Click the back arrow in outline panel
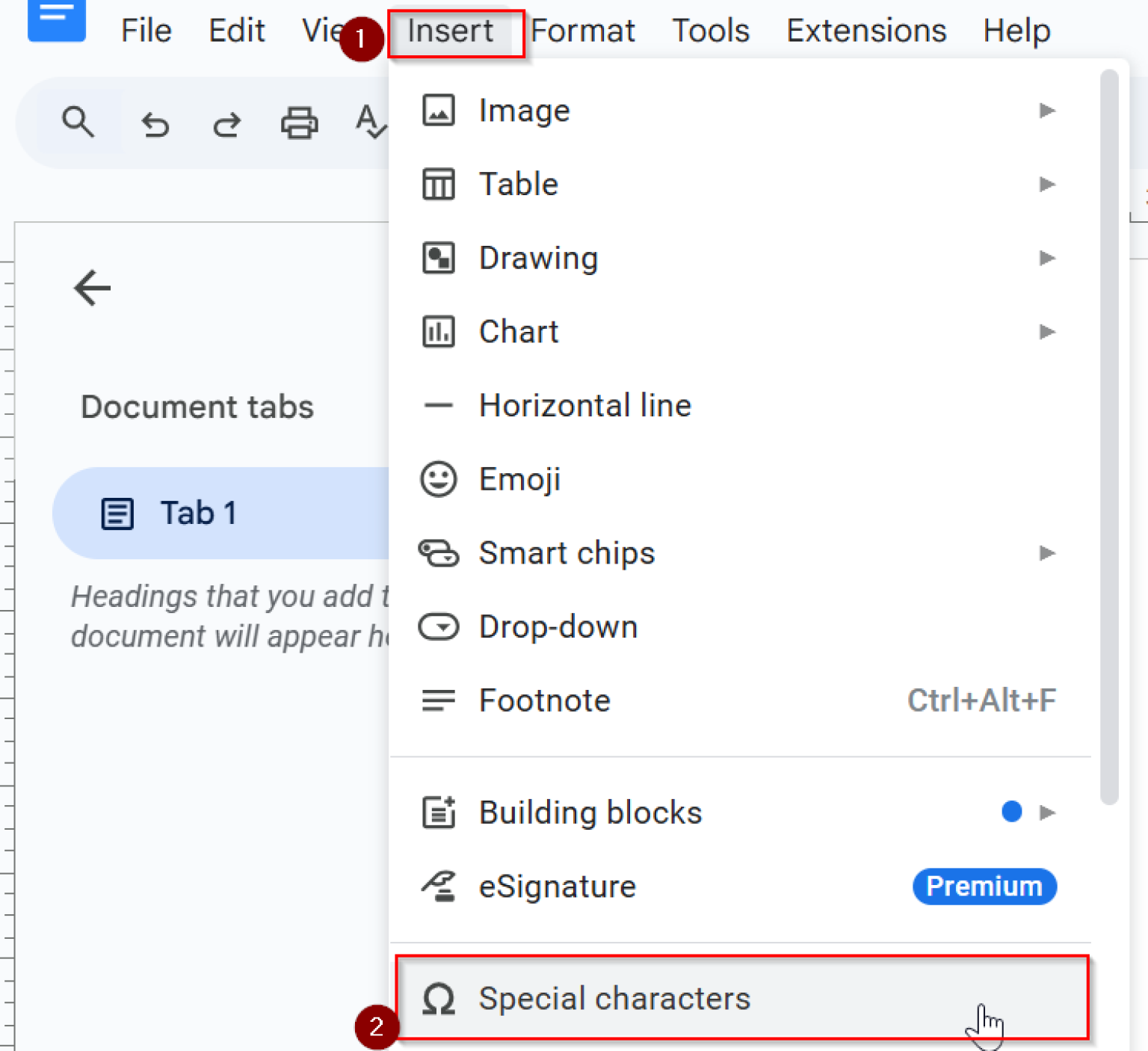Image resolution: width=1148 pixels, height=1051 pixels. [92, 288]
